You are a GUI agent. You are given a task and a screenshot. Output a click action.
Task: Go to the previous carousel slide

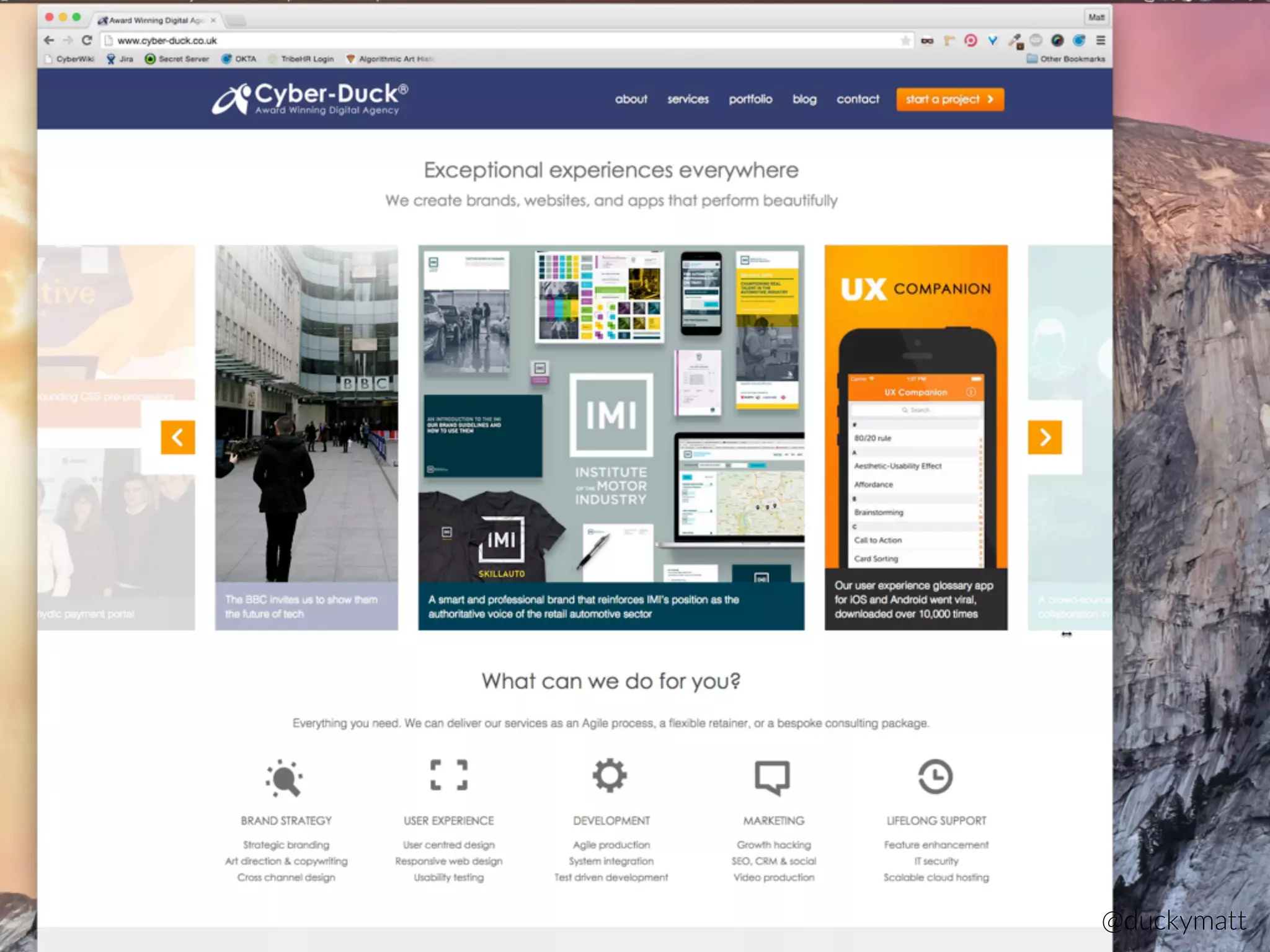[178, 438]
